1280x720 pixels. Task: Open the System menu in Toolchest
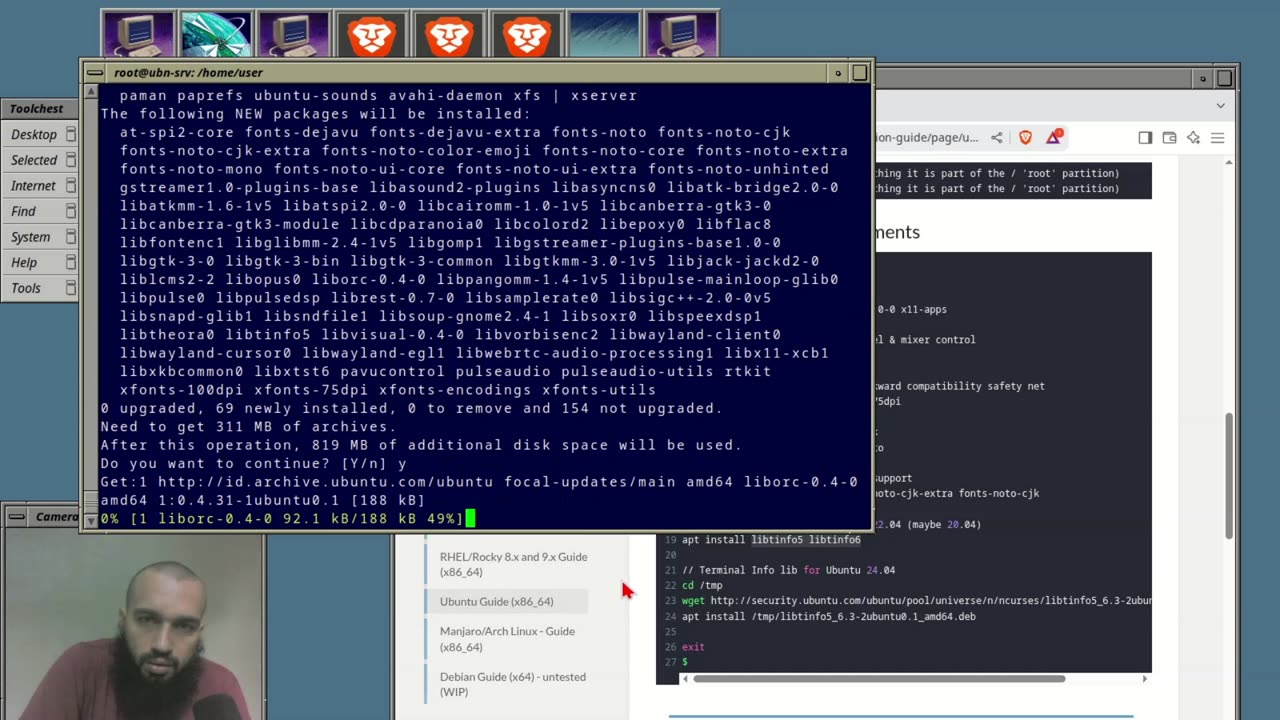(x=30, y=237)
